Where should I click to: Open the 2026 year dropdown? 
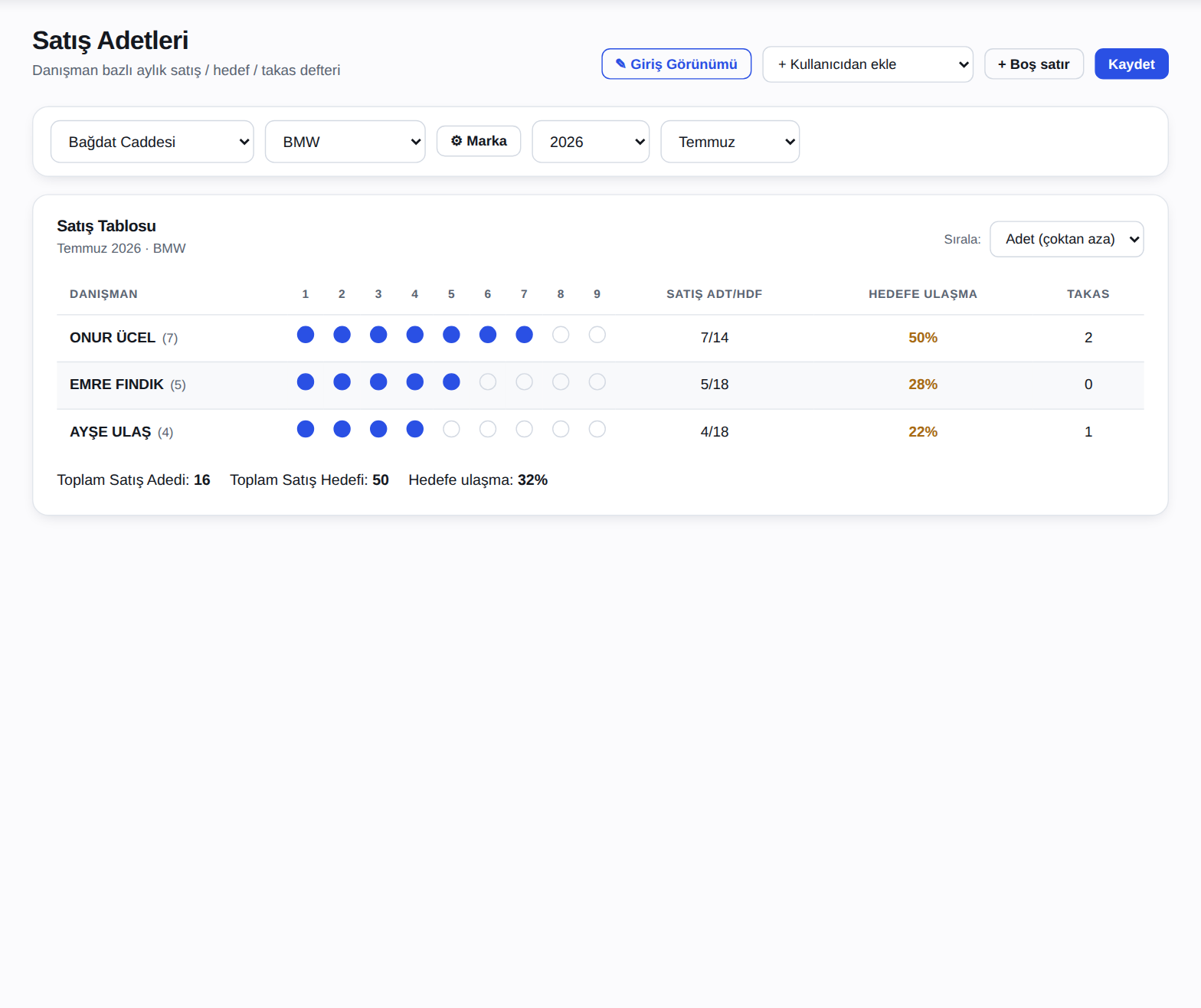(x=591, y=142)
